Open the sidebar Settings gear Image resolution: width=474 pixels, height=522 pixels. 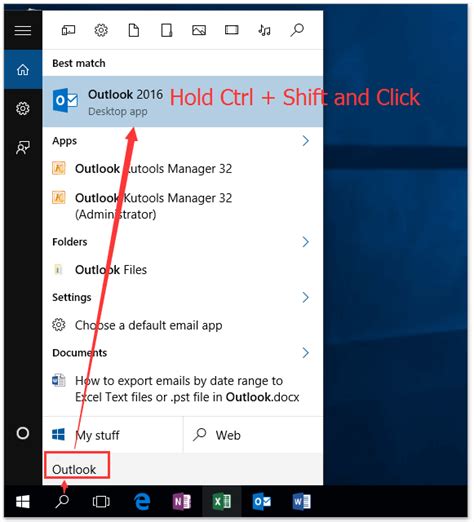23,108
